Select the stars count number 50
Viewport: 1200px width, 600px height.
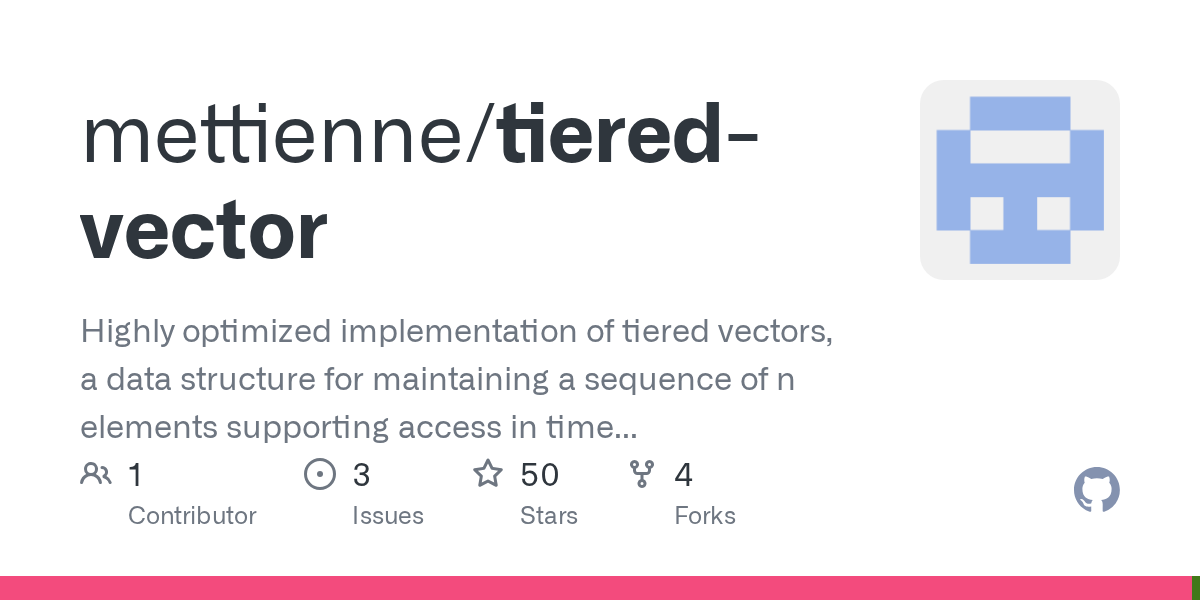tap(540, 474)
